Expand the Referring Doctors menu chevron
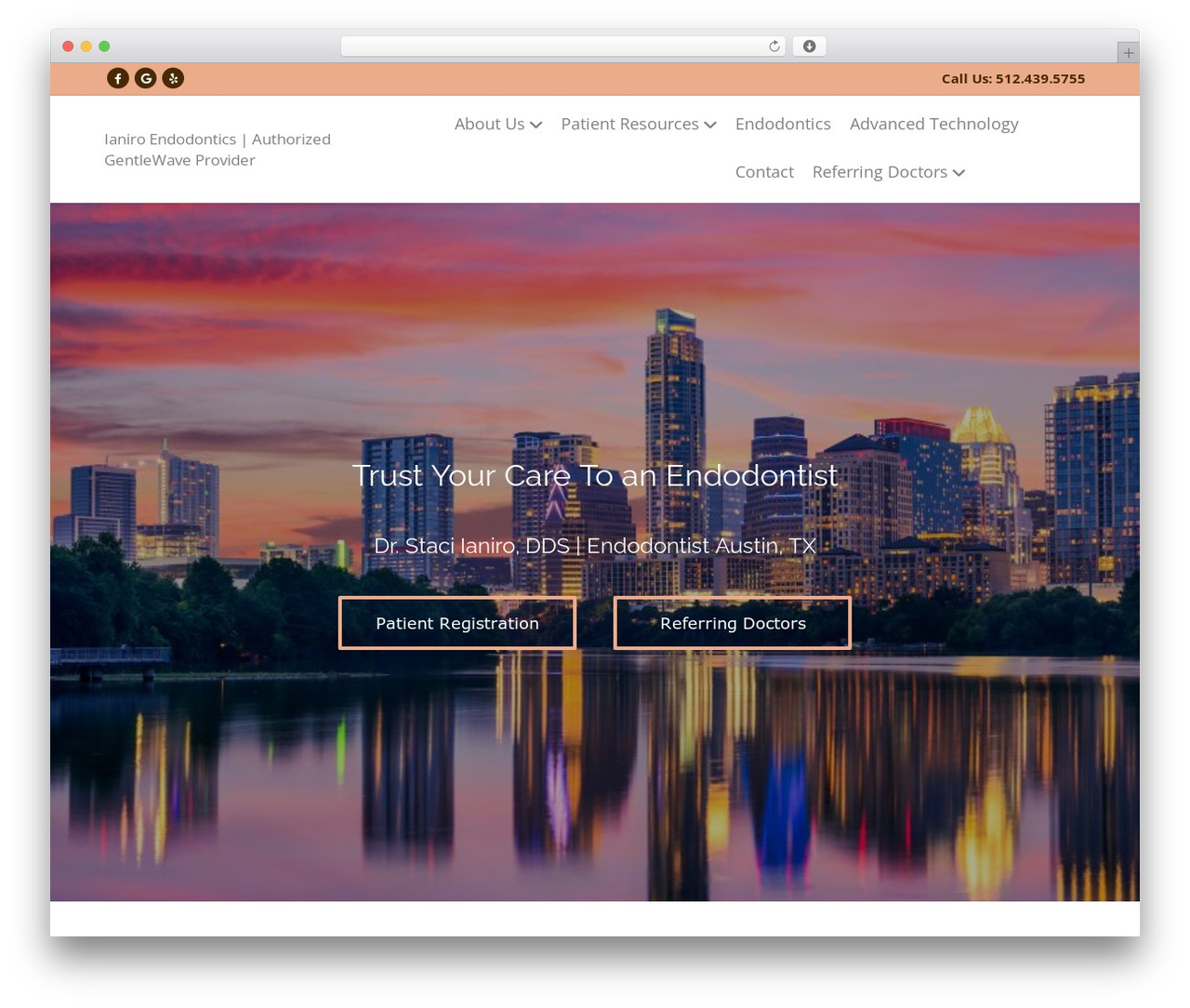The width and height of the screenshot is (1190, 1008). [x=959, y=173]
